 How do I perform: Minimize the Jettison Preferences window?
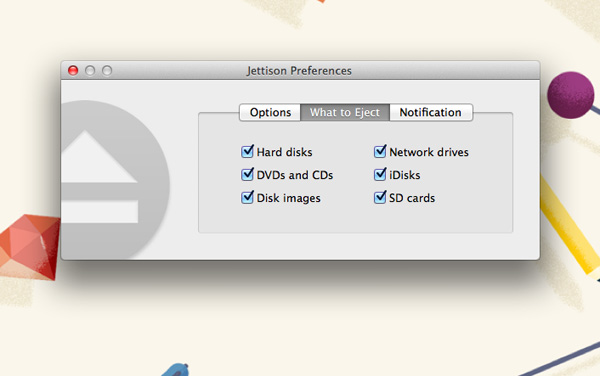point(90,70)
